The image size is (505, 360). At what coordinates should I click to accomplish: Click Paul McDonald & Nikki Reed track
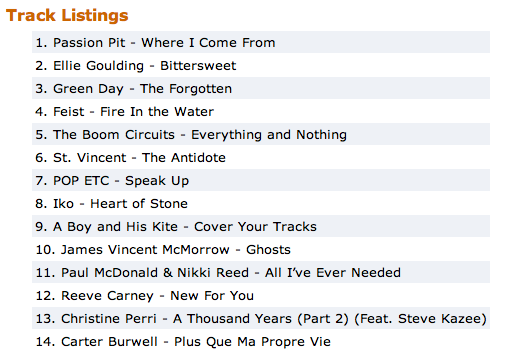(x=261, y=272)
